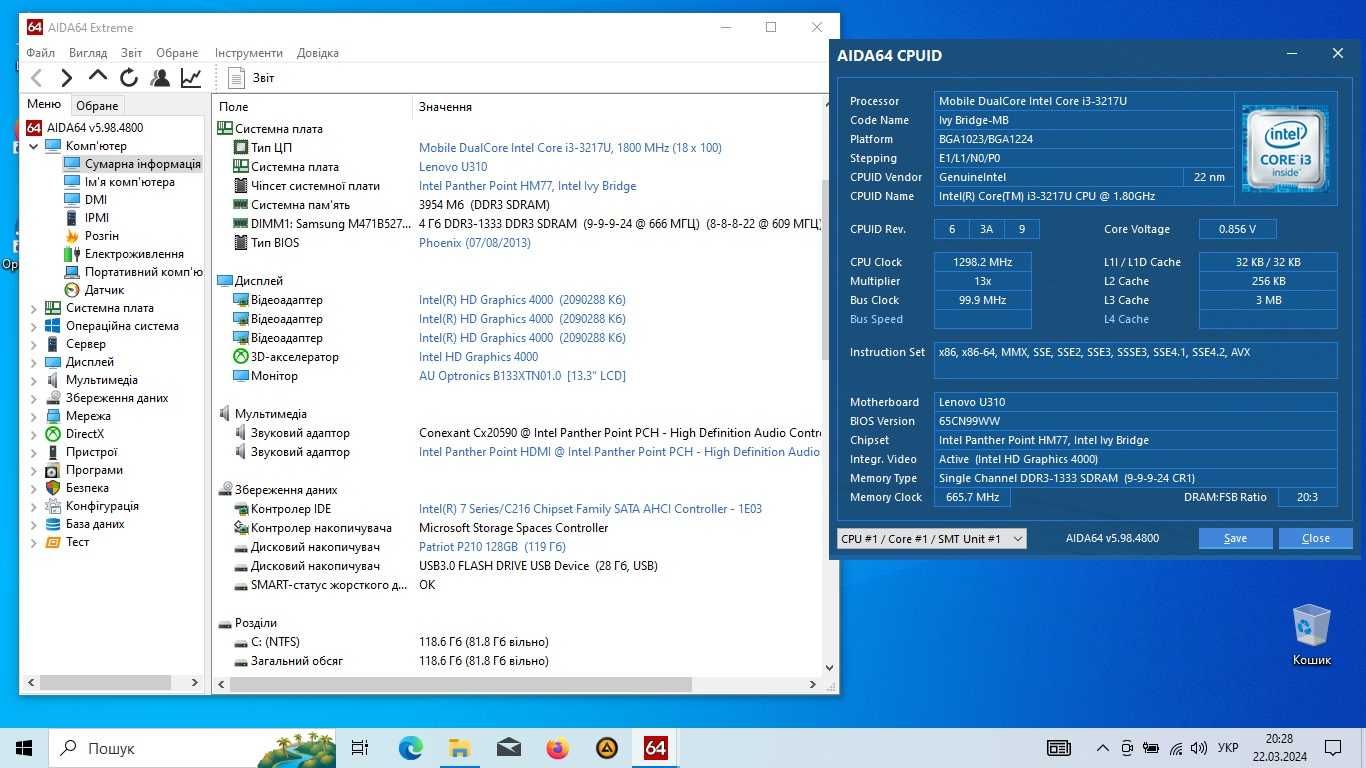Open the Mail app from taskbar
The width and height of the screenshot is (1366, 768).
(508, 748)
